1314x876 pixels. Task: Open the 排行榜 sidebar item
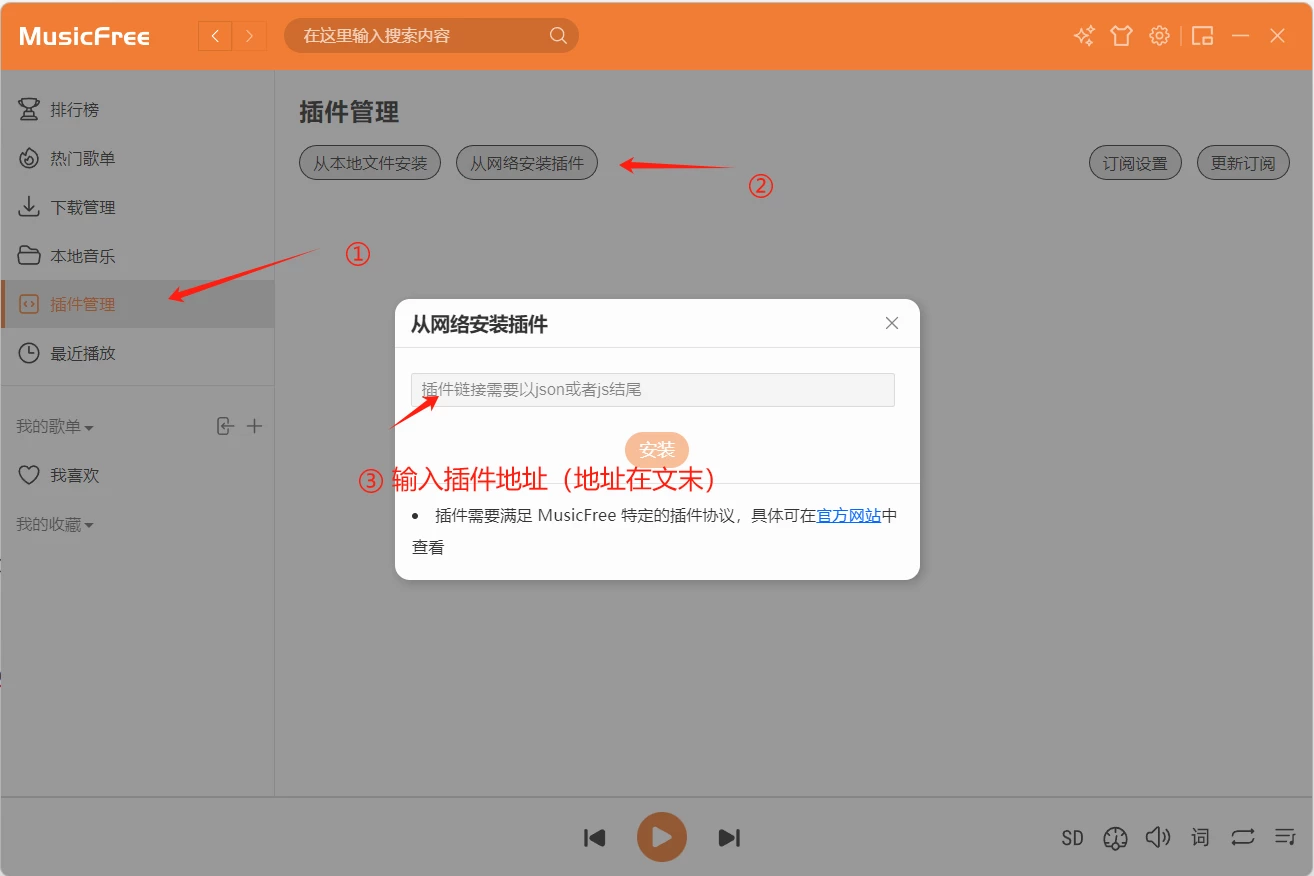click(x=137, y=110)
